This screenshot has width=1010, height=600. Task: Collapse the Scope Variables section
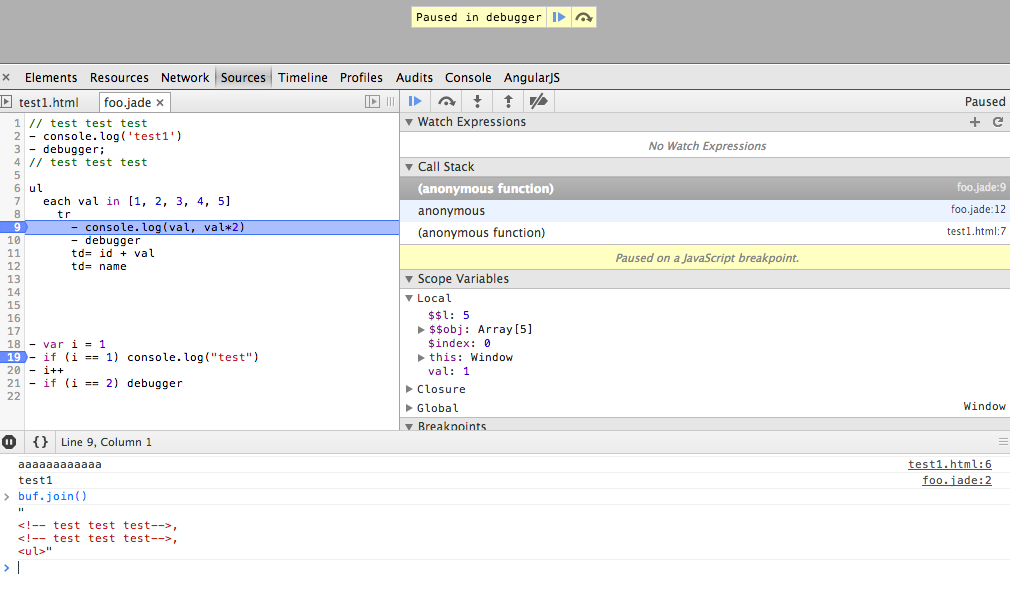tap(408, 279)
